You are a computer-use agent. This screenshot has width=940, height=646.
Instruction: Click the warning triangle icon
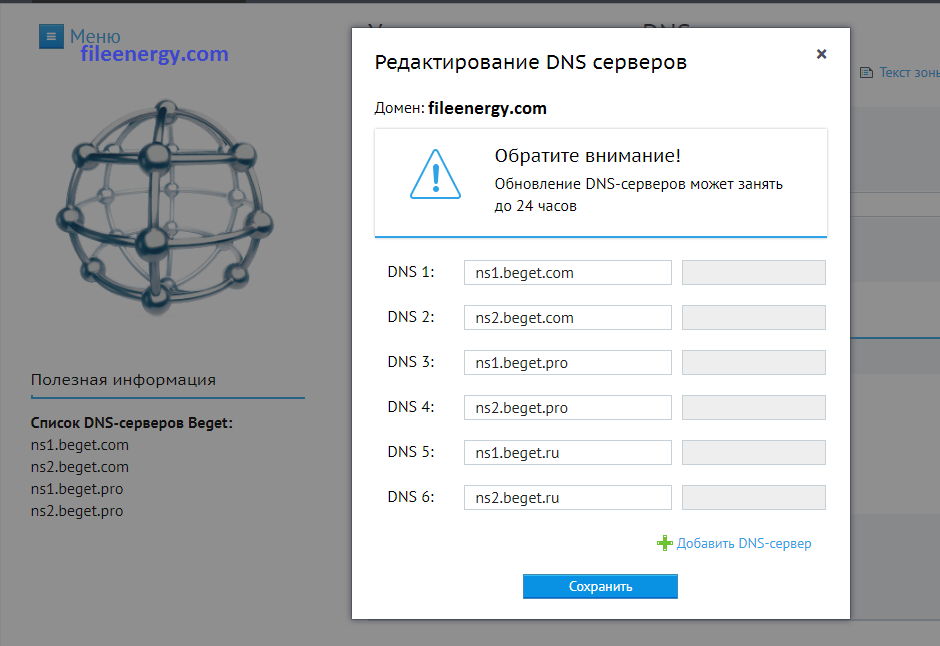435,174
